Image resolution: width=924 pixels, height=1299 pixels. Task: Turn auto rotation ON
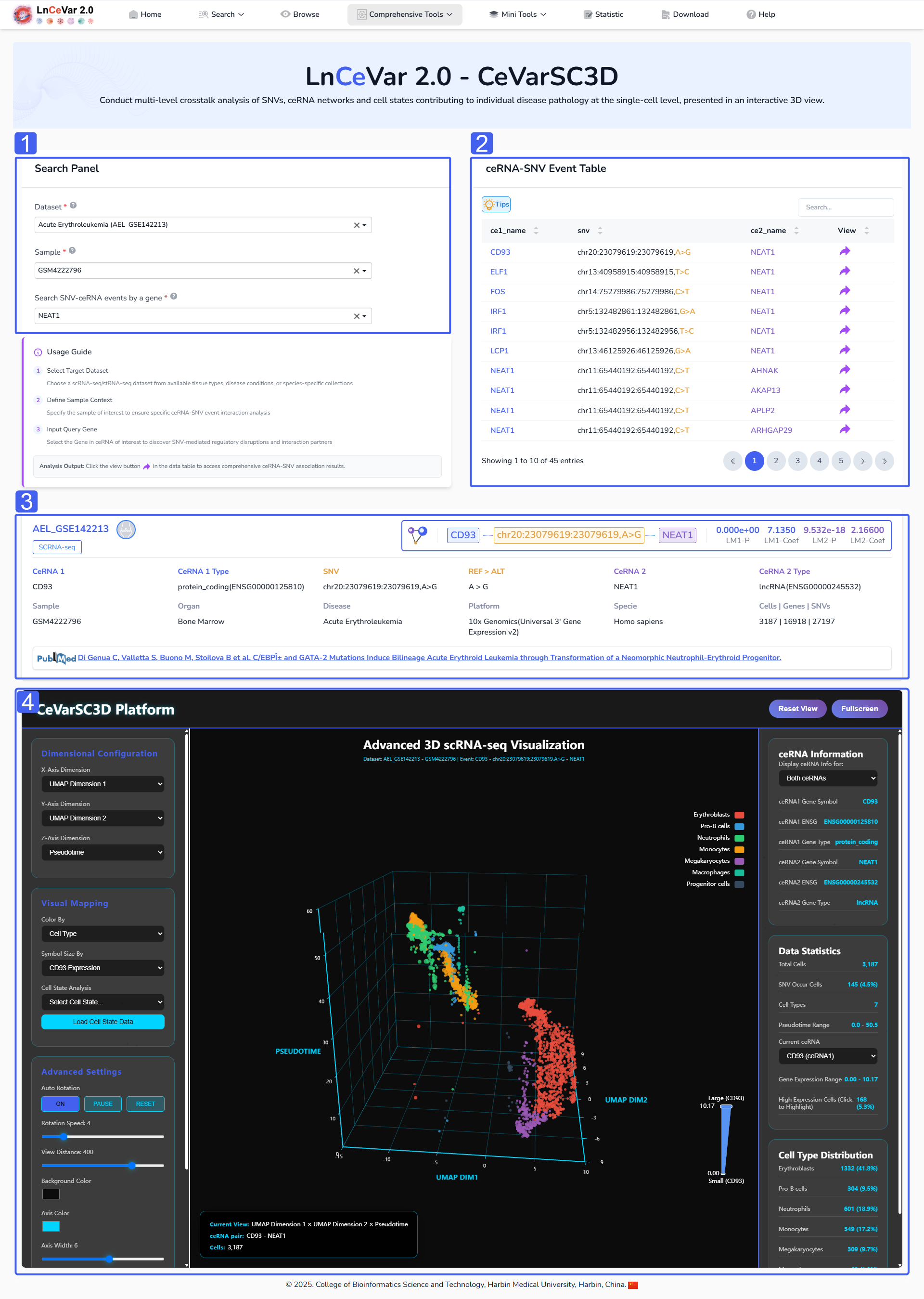[x=60, y=1104]
